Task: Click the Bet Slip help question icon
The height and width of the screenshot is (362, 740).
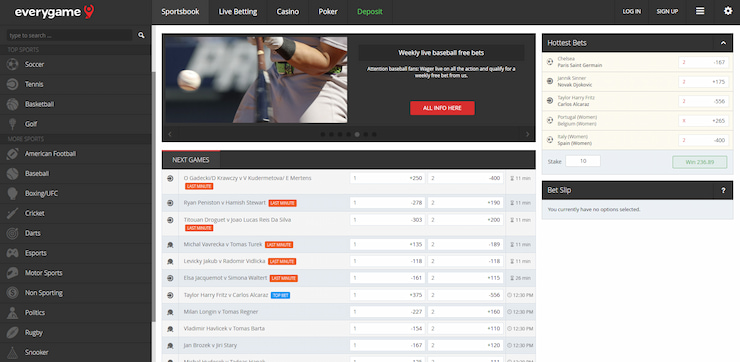Action: 723,191
